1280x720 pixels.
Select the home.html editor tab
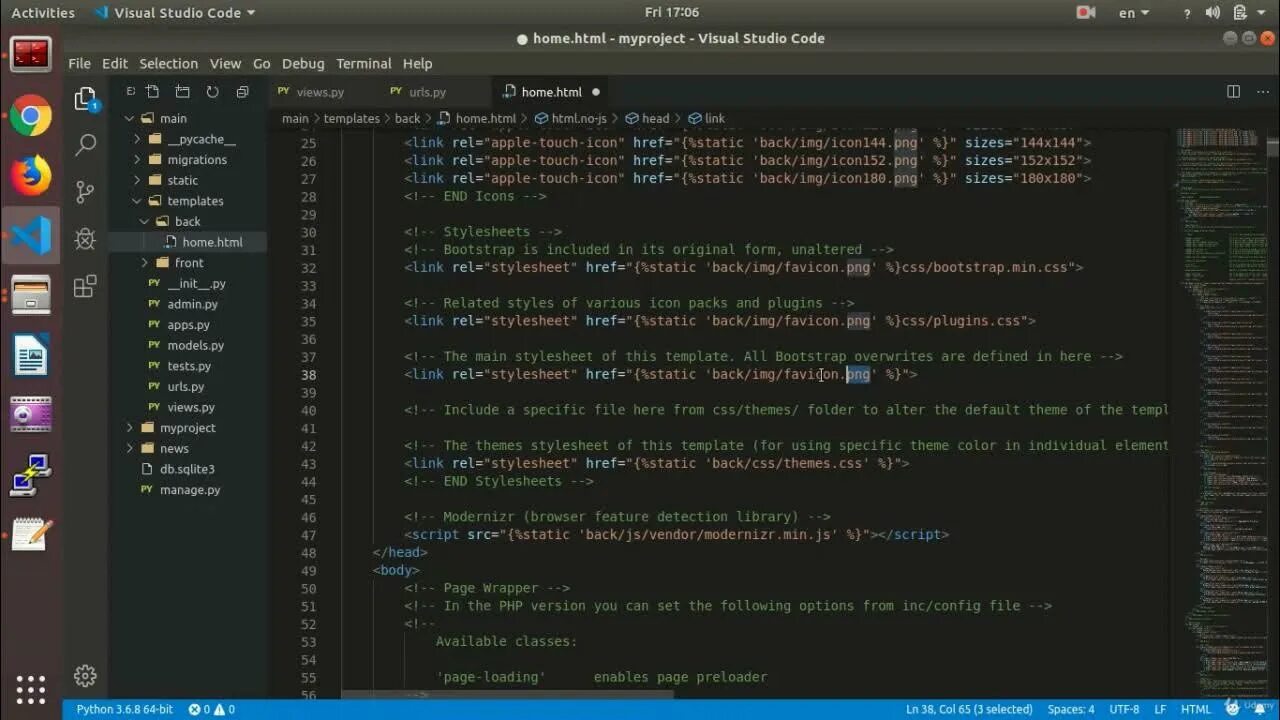[x=551, y=91]
